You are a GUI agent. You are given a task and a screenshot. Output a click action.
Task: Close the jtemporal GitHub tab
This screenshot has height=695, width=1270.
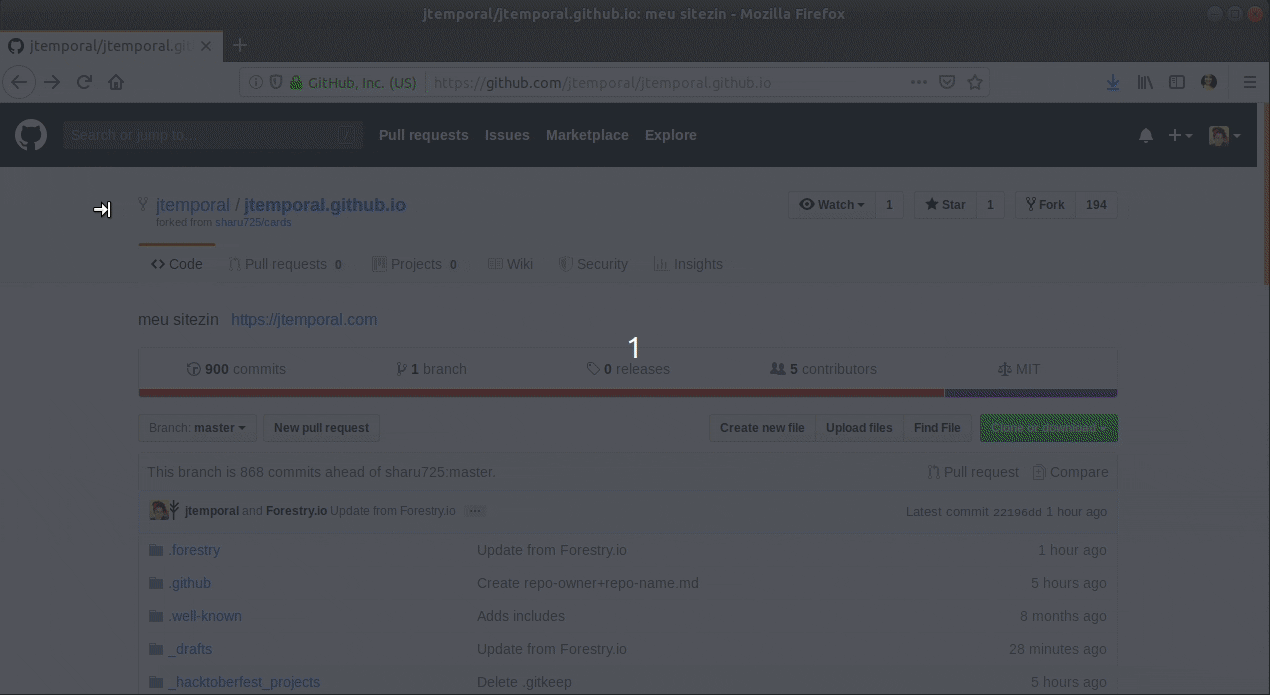(206, 46)
